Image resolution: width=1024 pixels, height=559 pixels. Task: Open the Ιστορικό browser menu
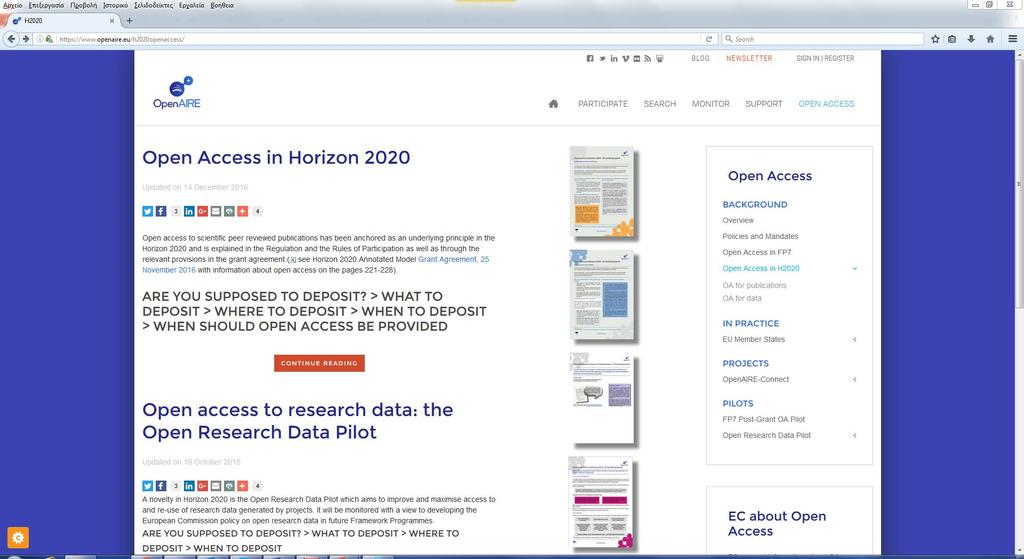[x=116, y=5]
